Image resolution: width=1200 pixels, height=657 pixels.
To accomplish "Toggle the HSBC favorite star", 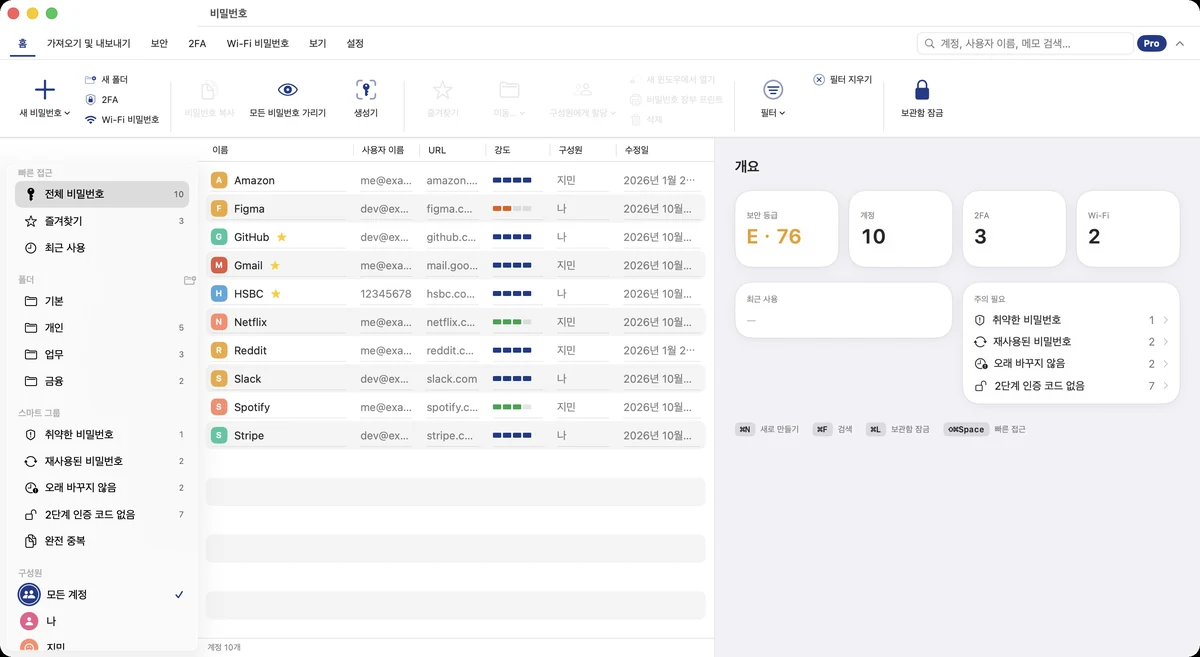I will [276, 294].
